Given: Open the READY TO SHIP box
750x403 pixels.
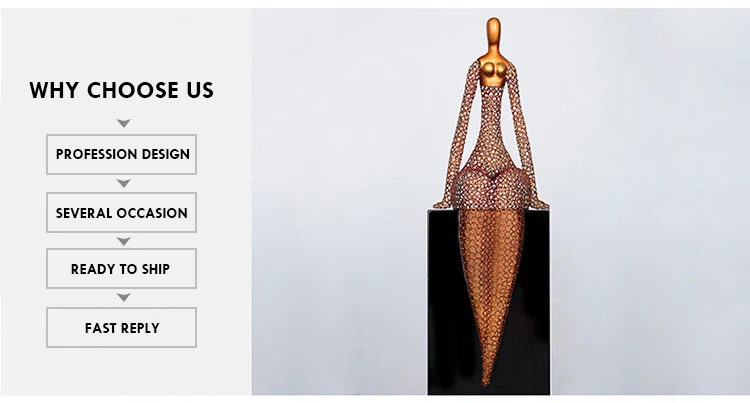Looking at the screenshot, I should [x=121, y=269].
